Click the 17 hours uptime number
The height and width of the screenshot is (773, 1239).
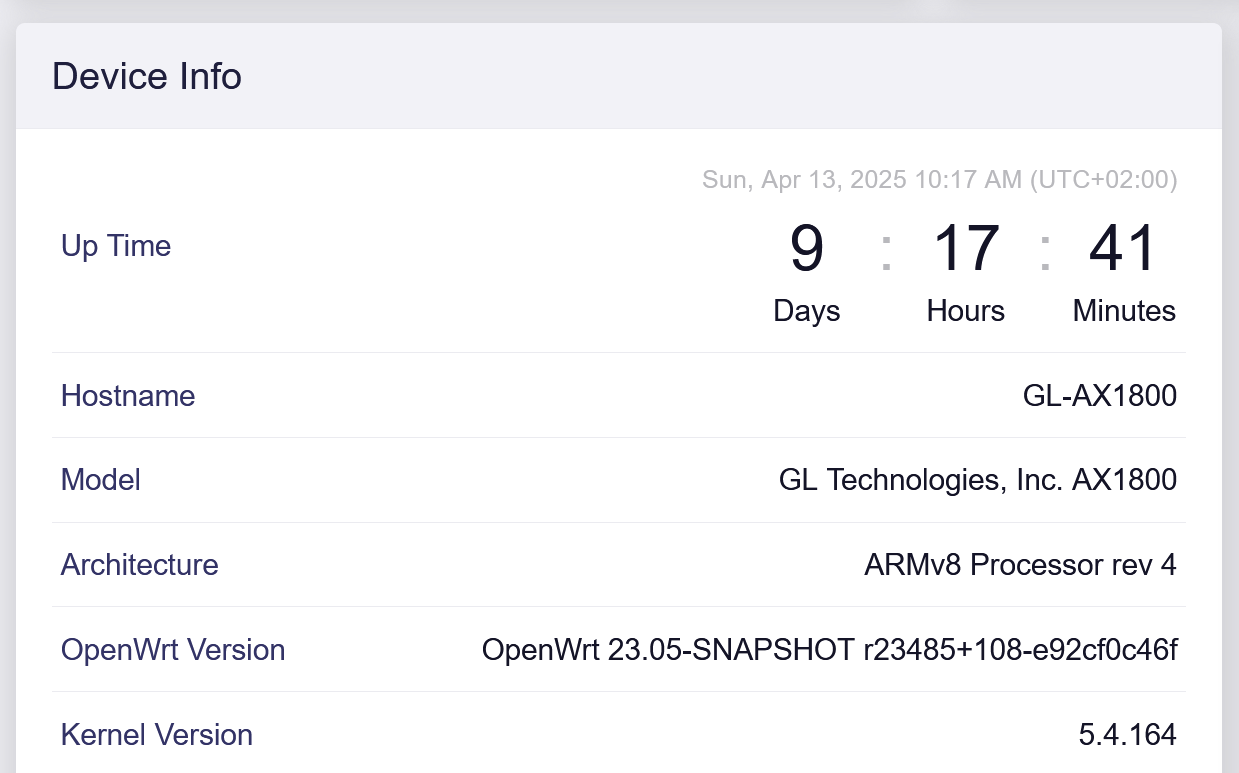(965, 249)
